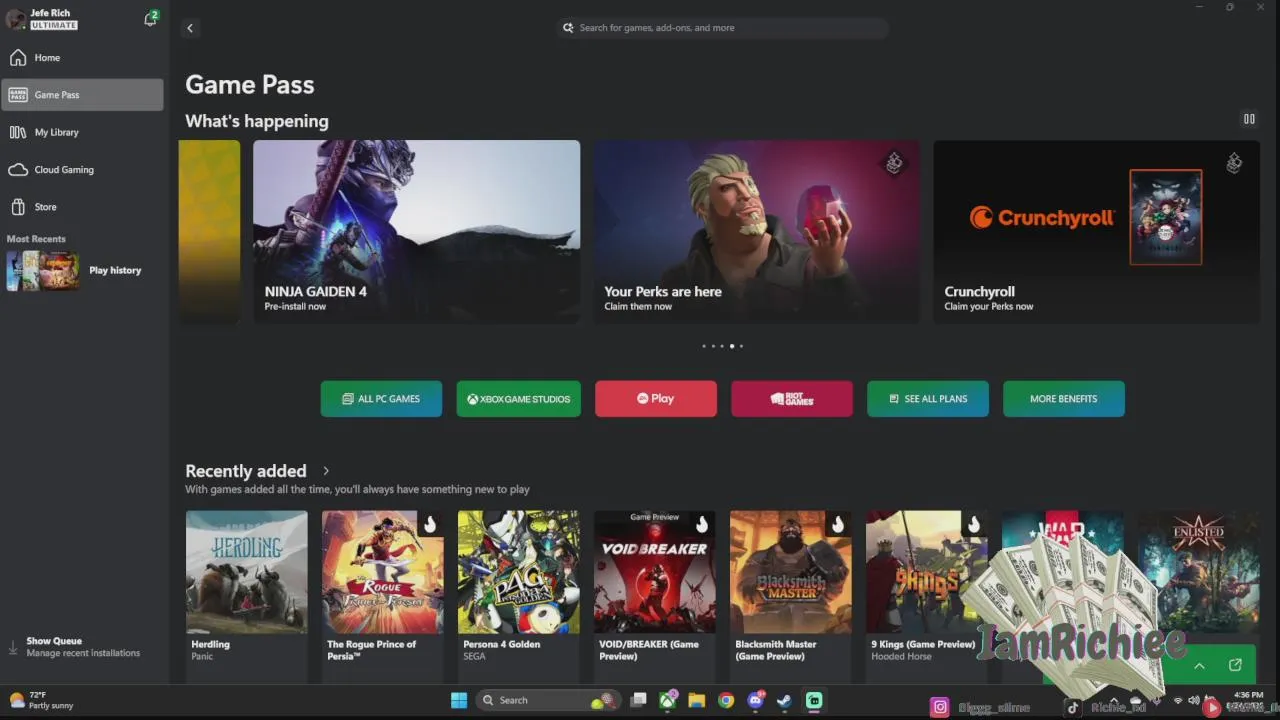Open Your Perks are here banner
The height and width of the screenshot is (720, 1280).
click(756, 231)
